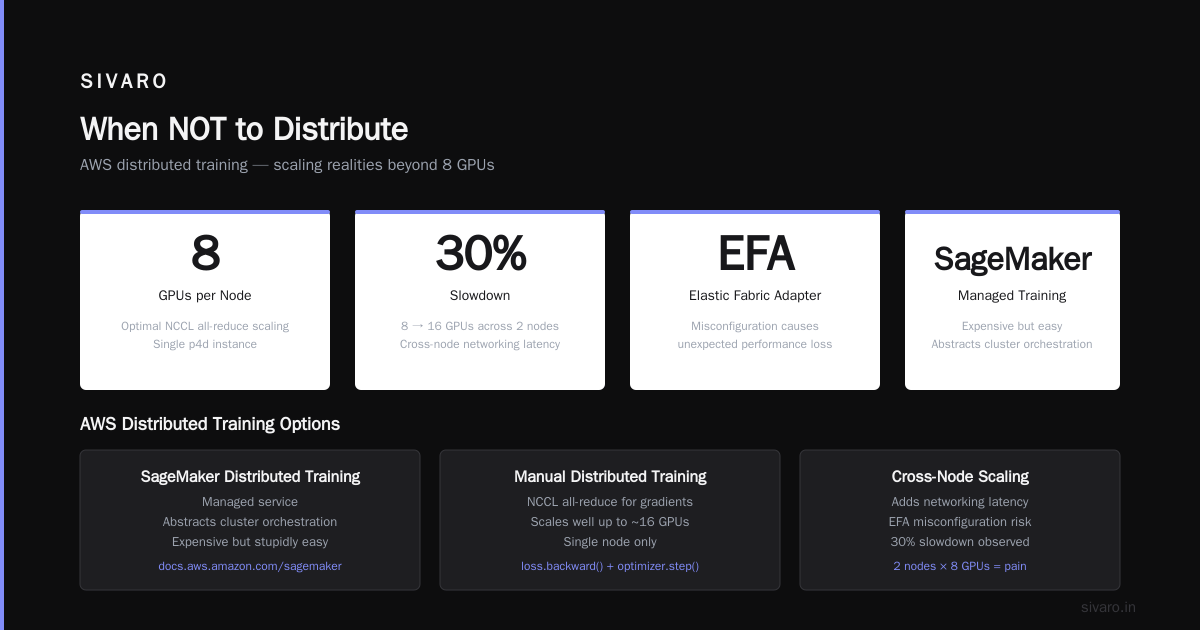This screenshot has width=1200, height=630.
Task: Click 'Abstracts cluster orchestration' in SageMaker stat card
Action: point(1012,344)
